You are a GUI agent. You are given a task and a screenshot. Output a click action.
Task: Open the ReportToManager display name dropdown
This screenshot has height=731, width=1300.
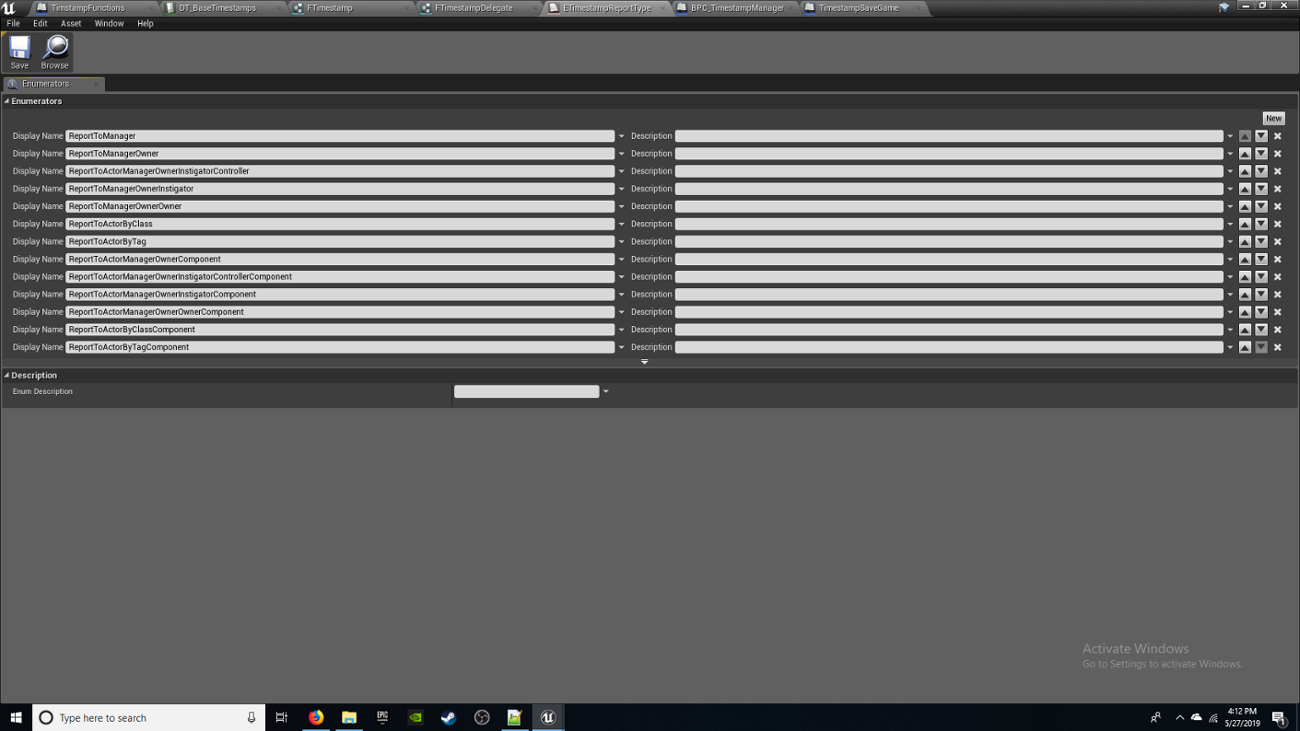621,136
